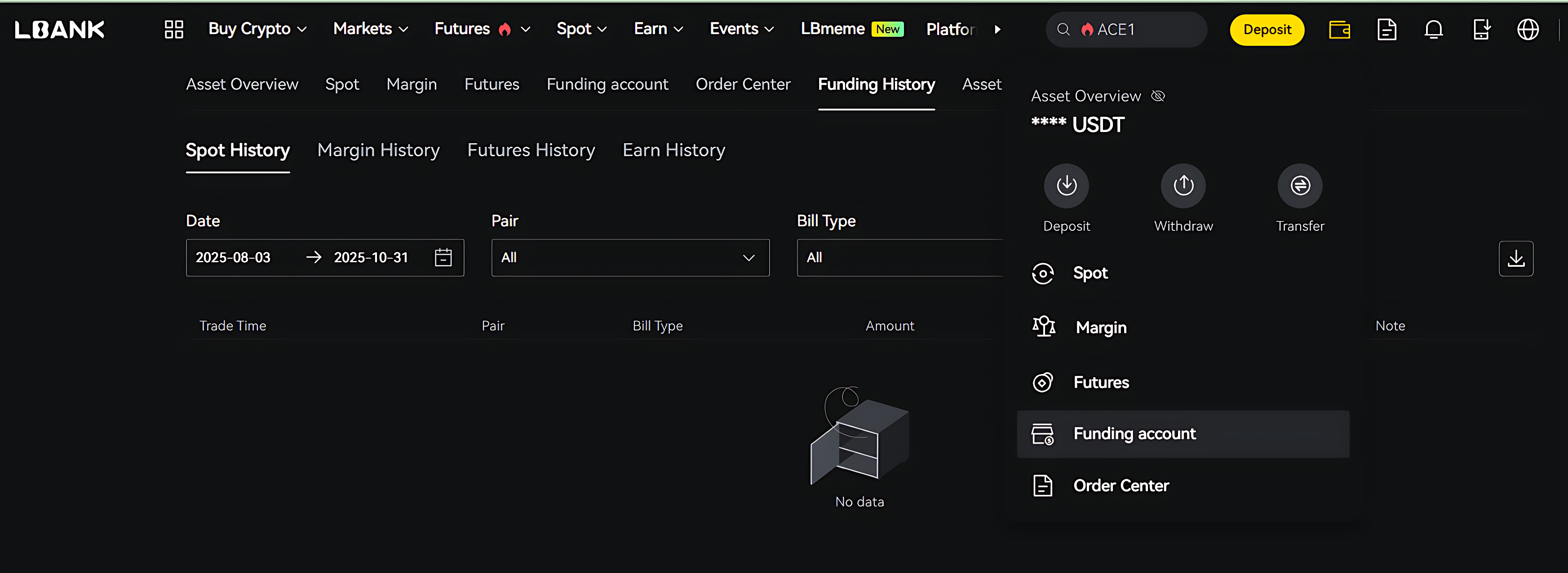Click the yellow Deposit button
1568x573 pixels.
tap(1267, 29)
